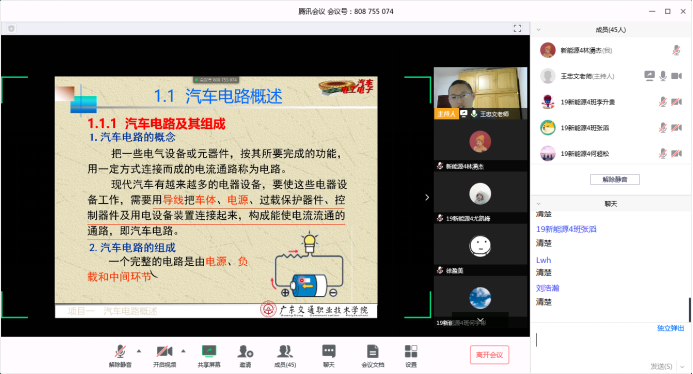
Task: Click the shield security icon at top left
Action: (x=11, y=29)
